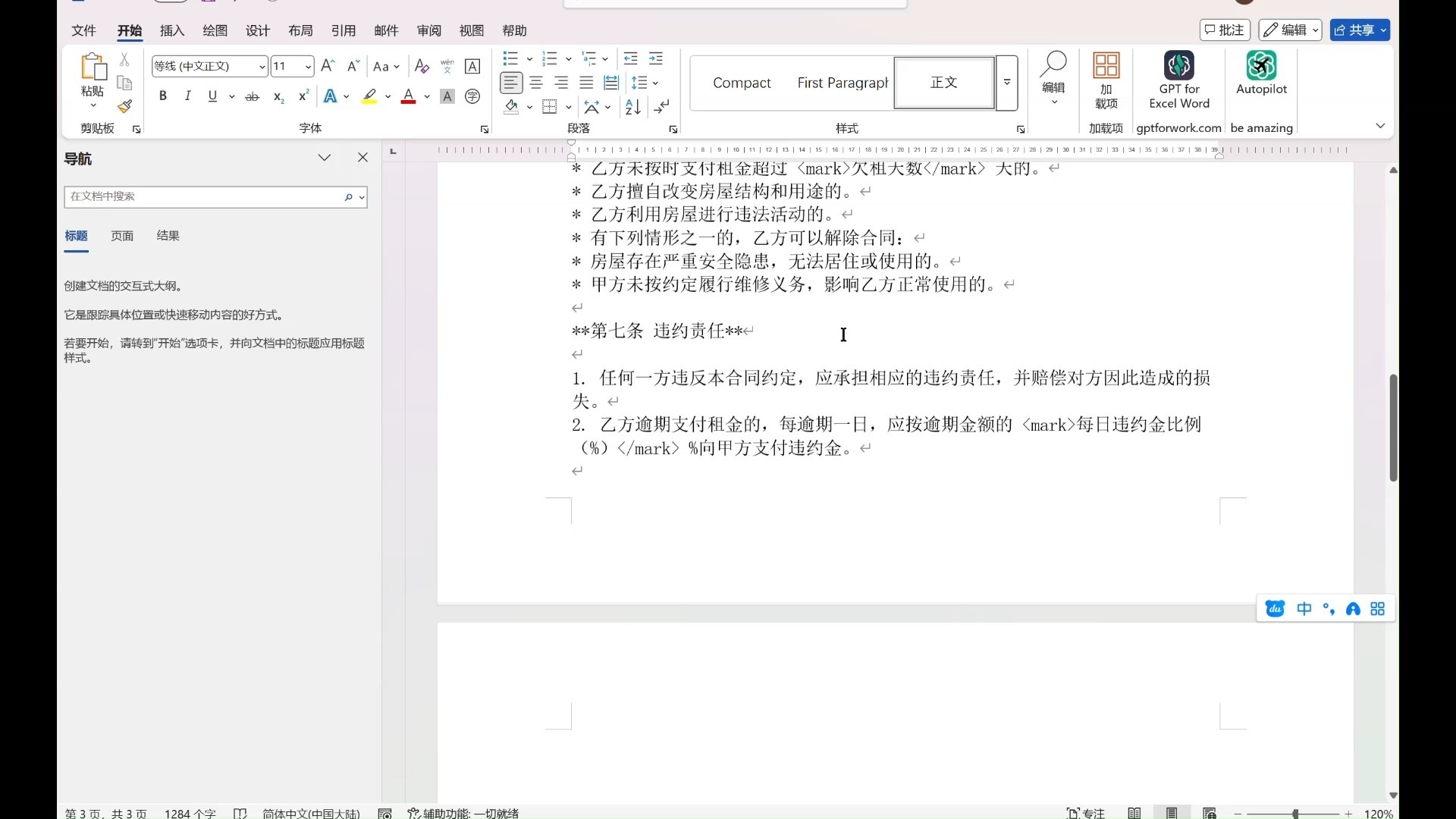The width and height of the screenshot is (1456, 819).
Task: Apply strikethrough to text
Action: coord(253,96)
